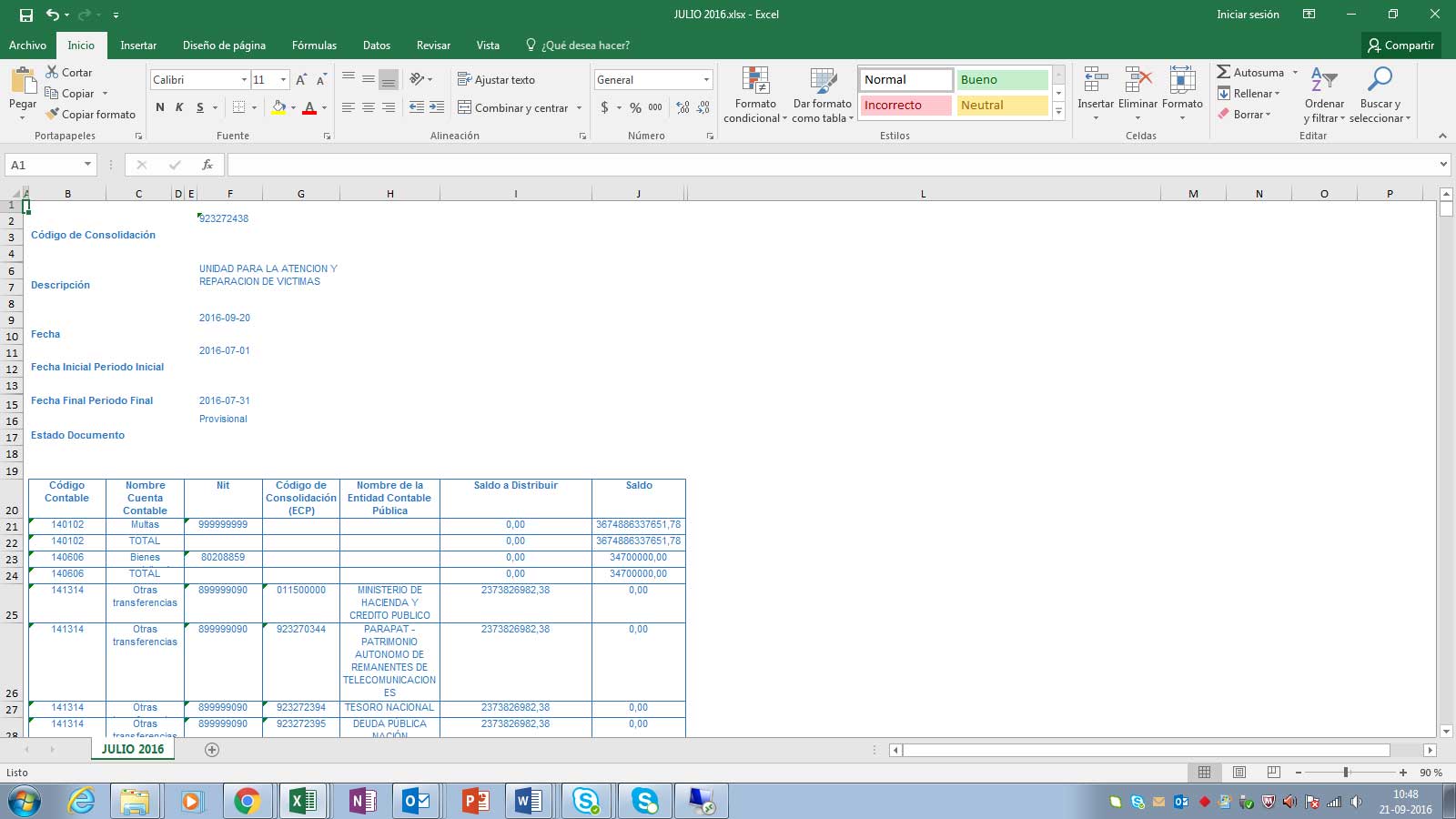Switch to the Fórmulas ribbon tab
This screenshot has height=819, width=1456.
pyautogui.click(x=314, y=45)
